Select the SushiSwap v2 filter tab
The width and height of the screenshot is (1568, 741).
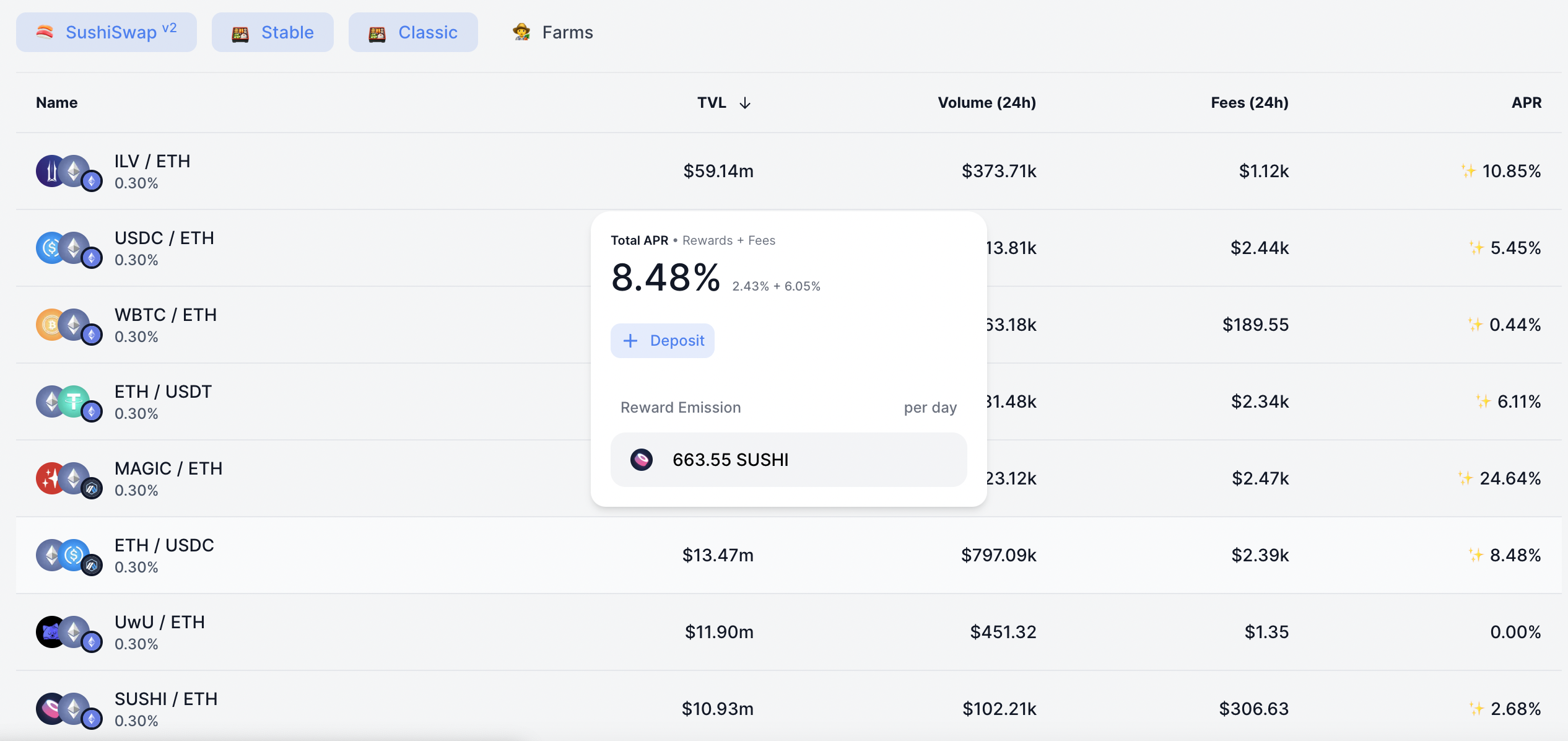[x=107, y=32]
